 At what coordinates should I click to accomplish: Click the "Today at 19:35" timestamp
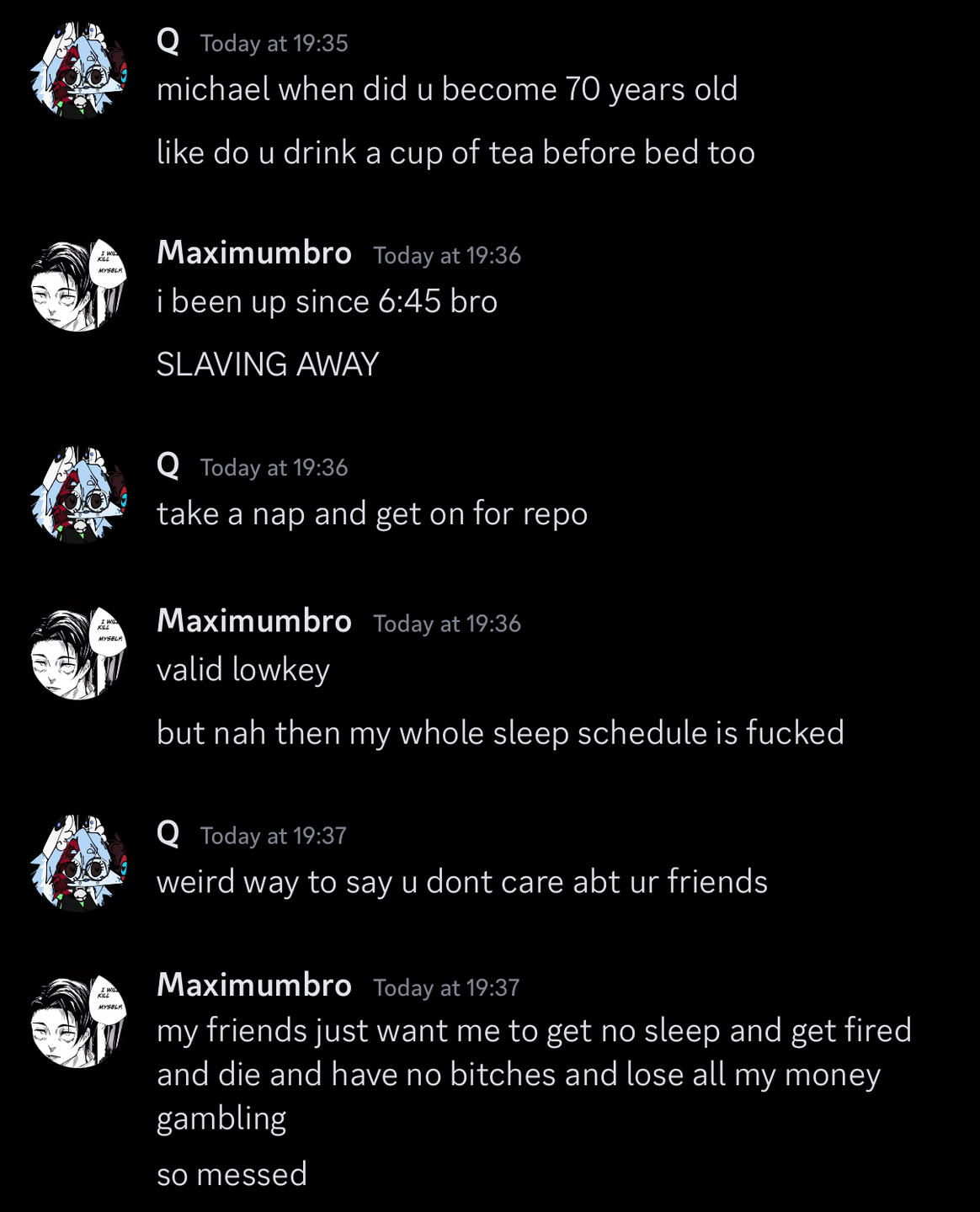(x=274, y=43)
